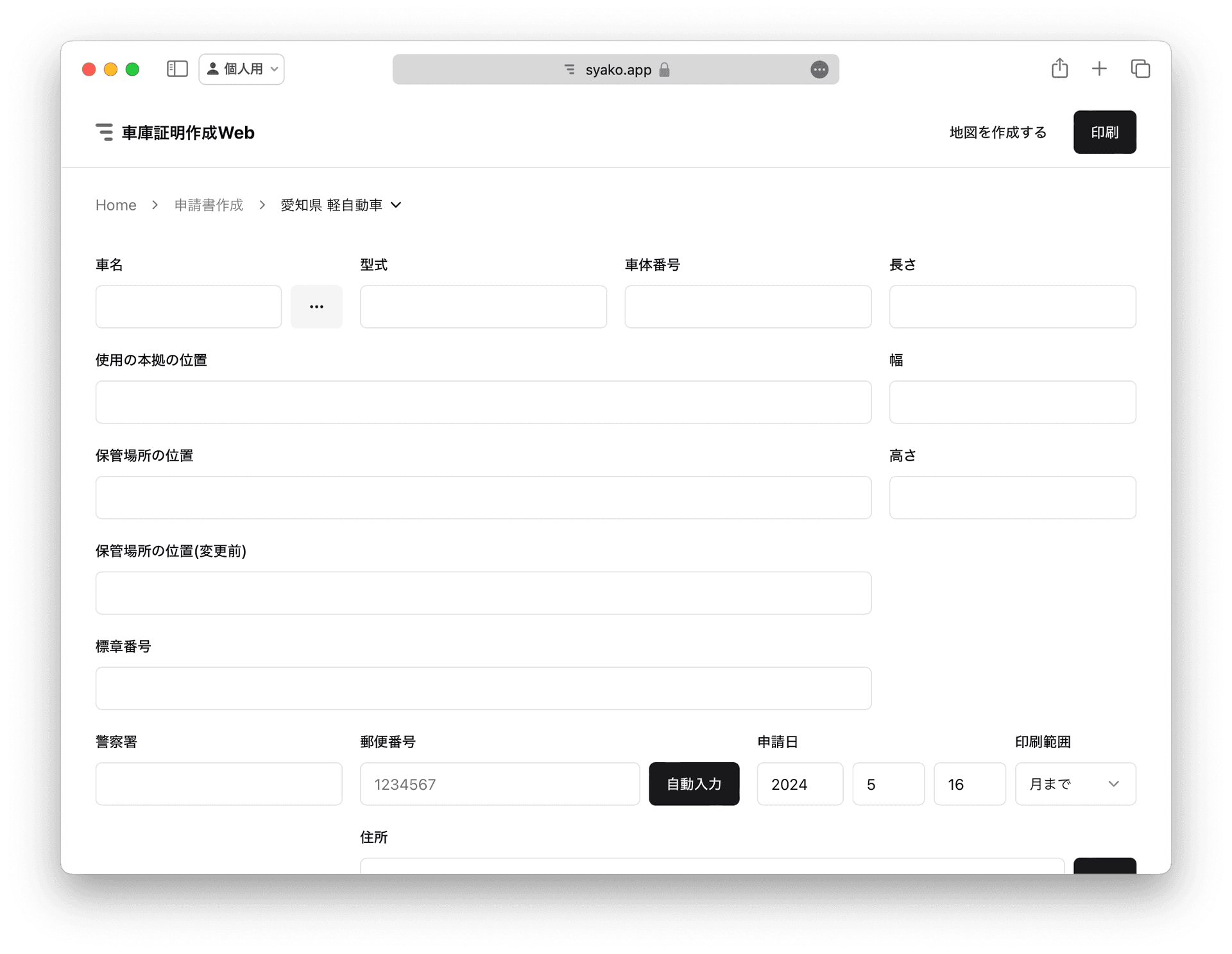This screenshot has height=954, width=1232.
Task: Click the three-dot button beside 車名
Action: coord(316,307)
